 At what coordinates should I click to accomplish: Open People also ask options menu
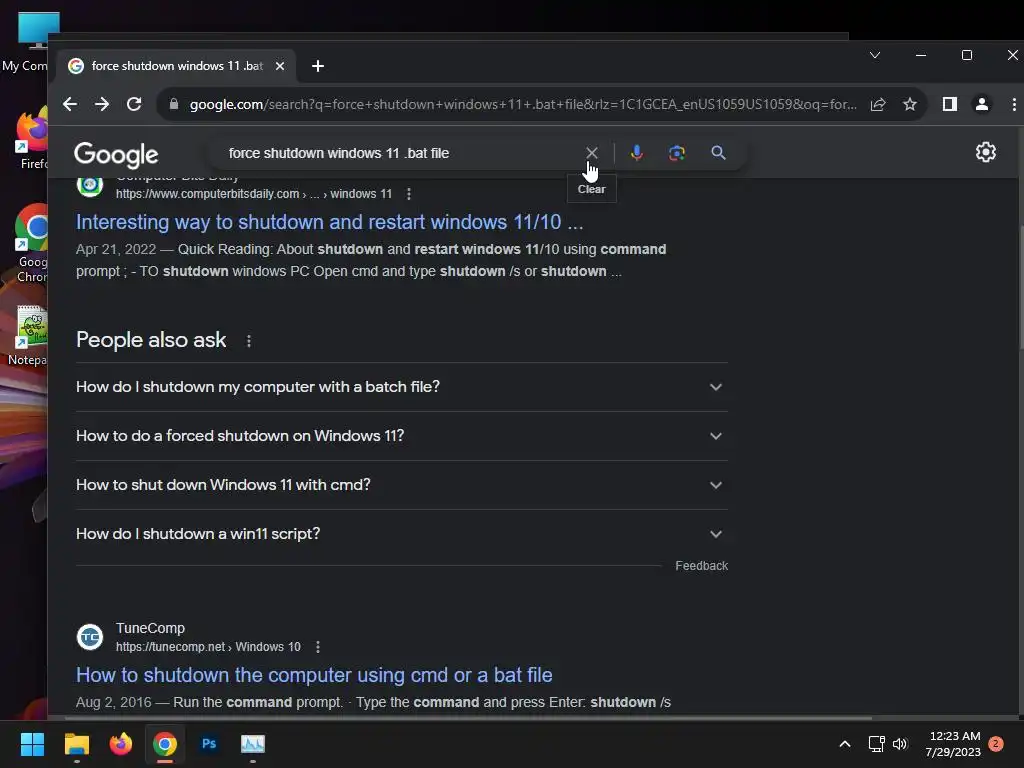(249, 341)
